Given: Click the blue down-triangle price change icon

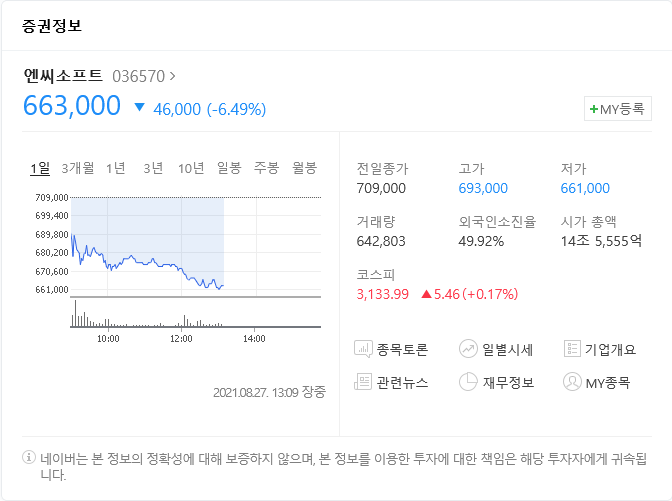Looking at the screenshot, I should (x=139, y=108).
